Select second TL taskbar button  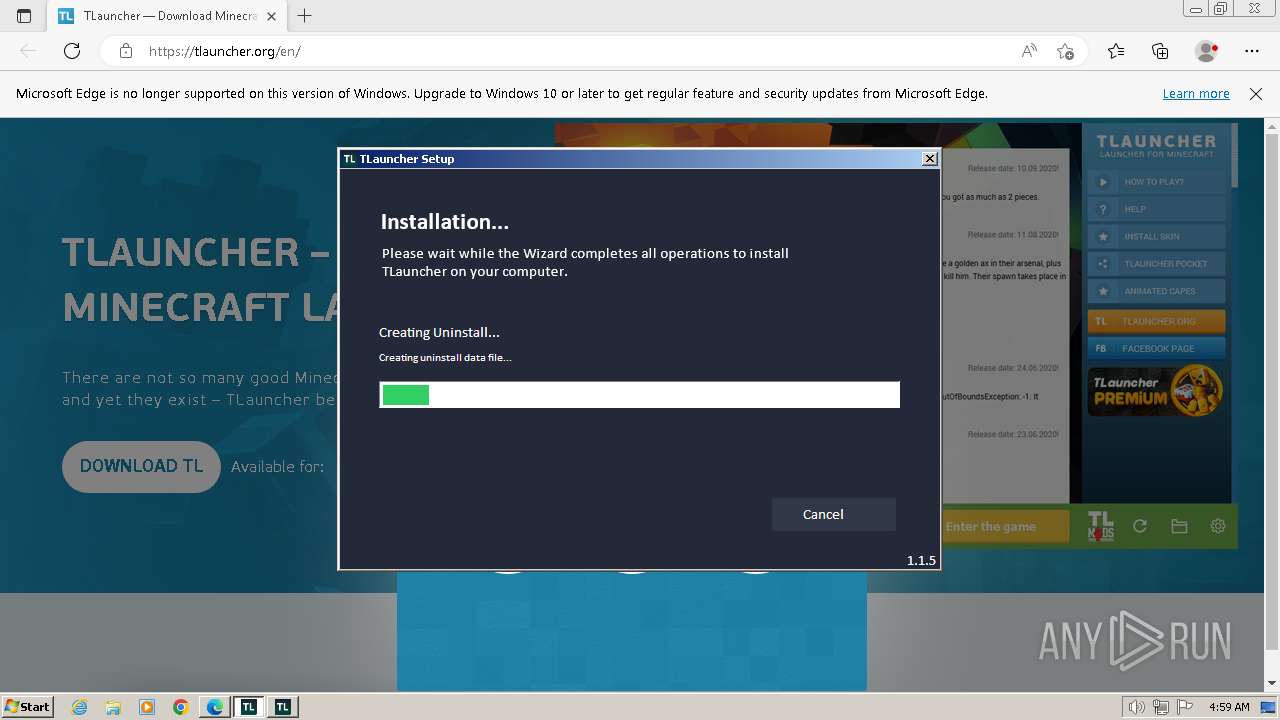point(283,707)
